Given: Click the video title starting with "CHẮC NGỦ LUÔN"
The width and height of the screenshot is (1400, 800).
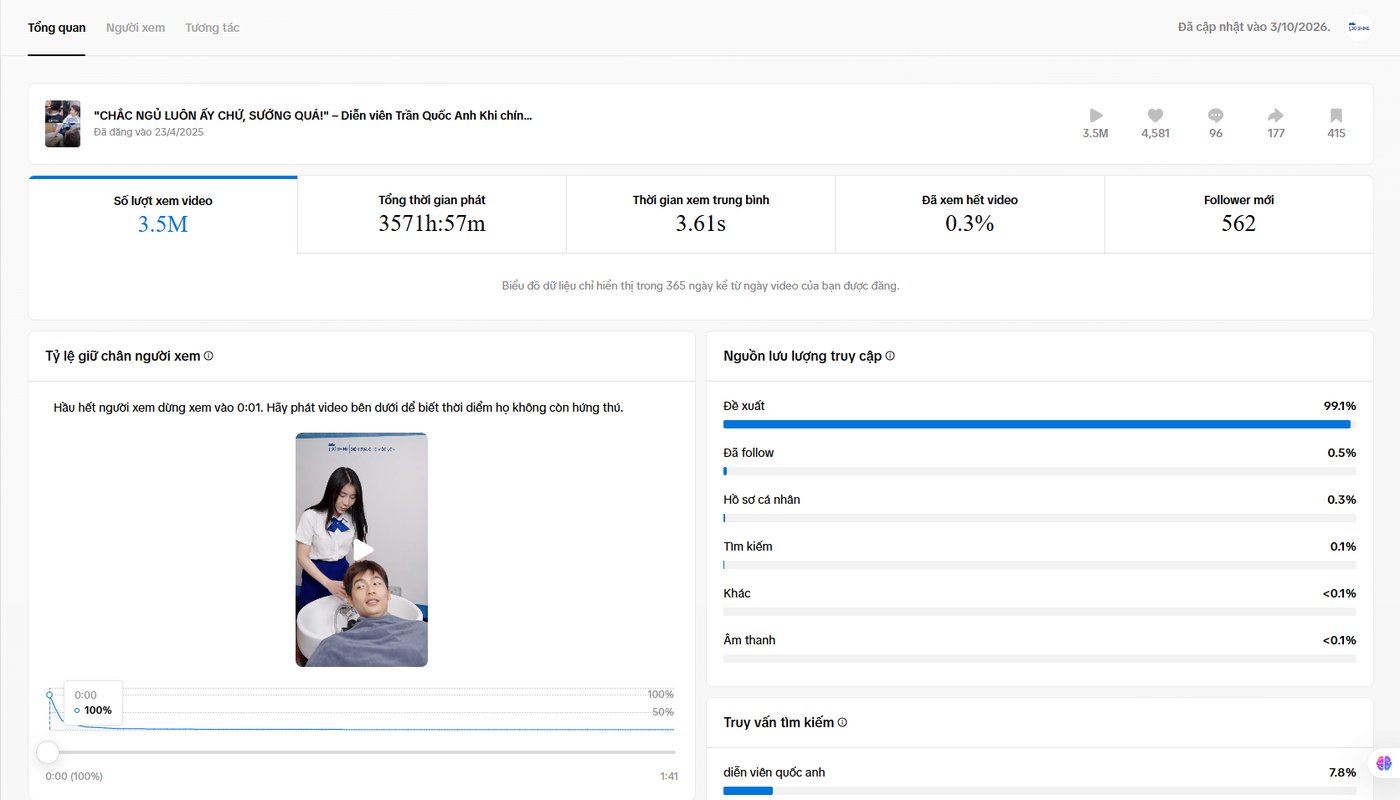Looking at the screenshot, I should point(313,115).
